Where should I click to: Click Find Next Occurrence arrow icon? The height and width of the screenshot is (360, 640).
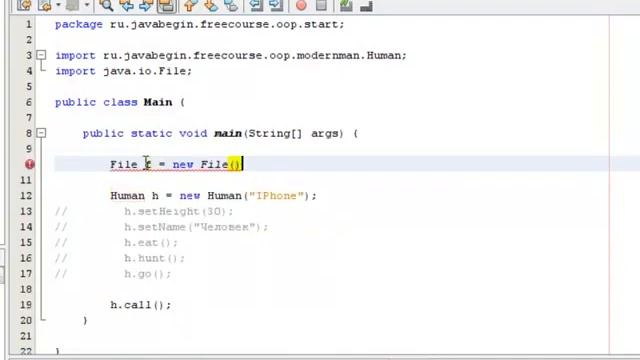pos(146,5)
